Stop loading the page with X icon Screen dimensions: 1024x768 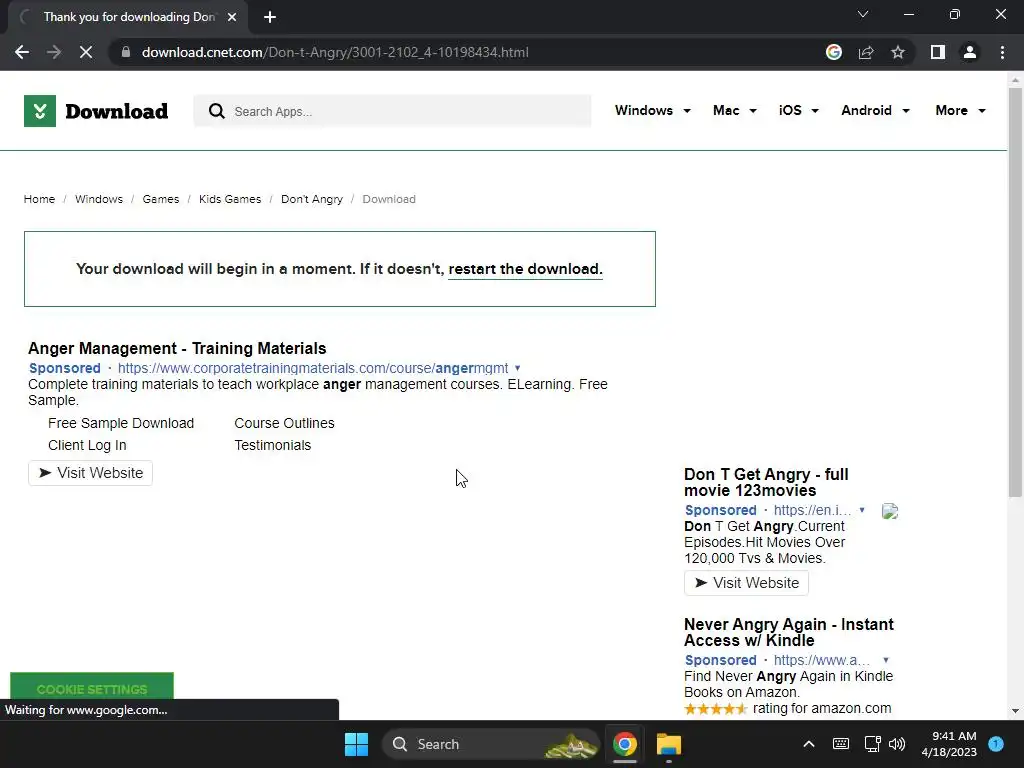86,52
